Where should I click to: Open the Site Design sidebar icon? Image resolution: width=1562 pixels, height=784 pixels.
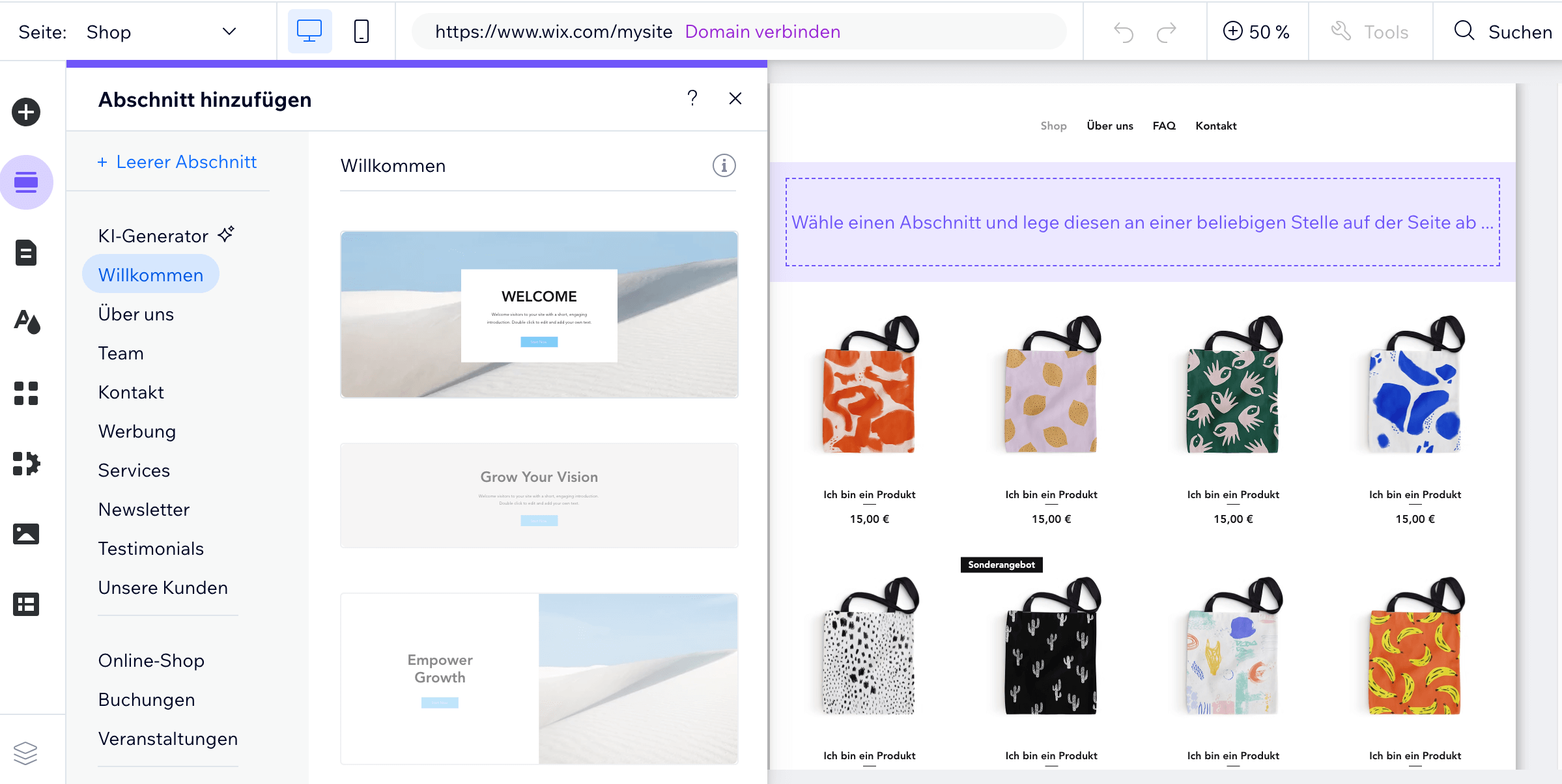pos(27,322)
